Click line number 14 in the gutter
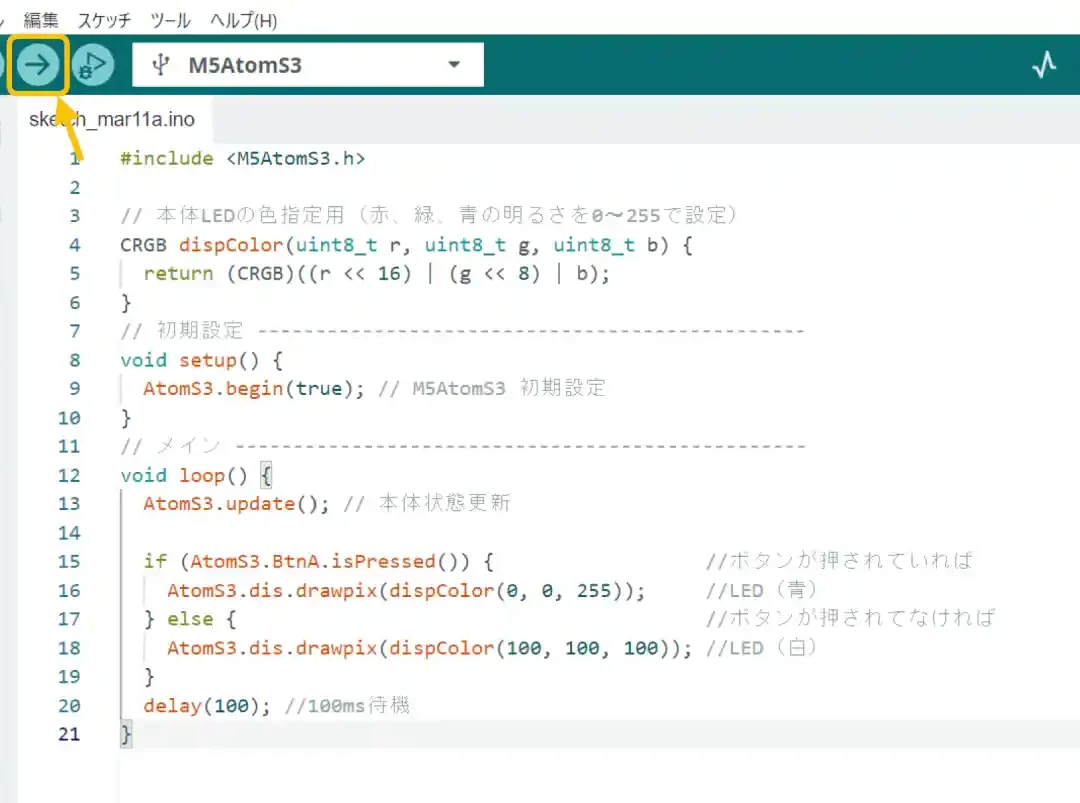 point(69,533)
